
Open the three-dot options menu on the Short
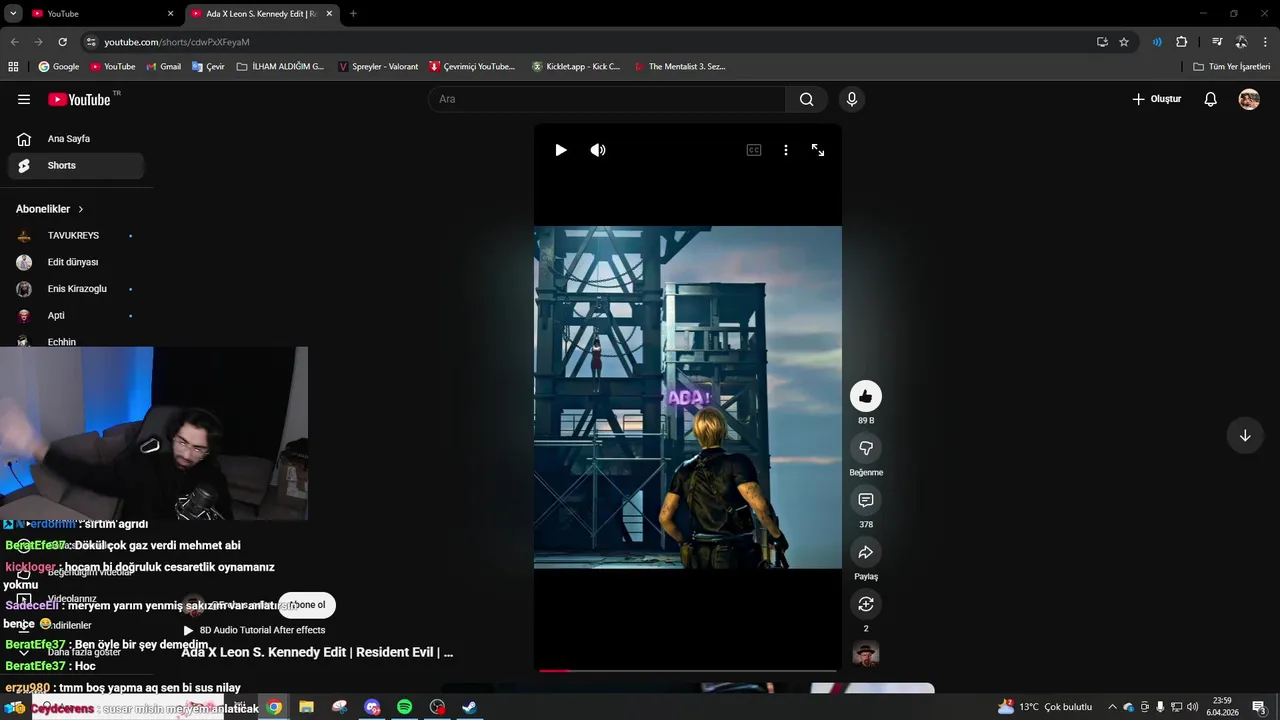coord(786,150)
